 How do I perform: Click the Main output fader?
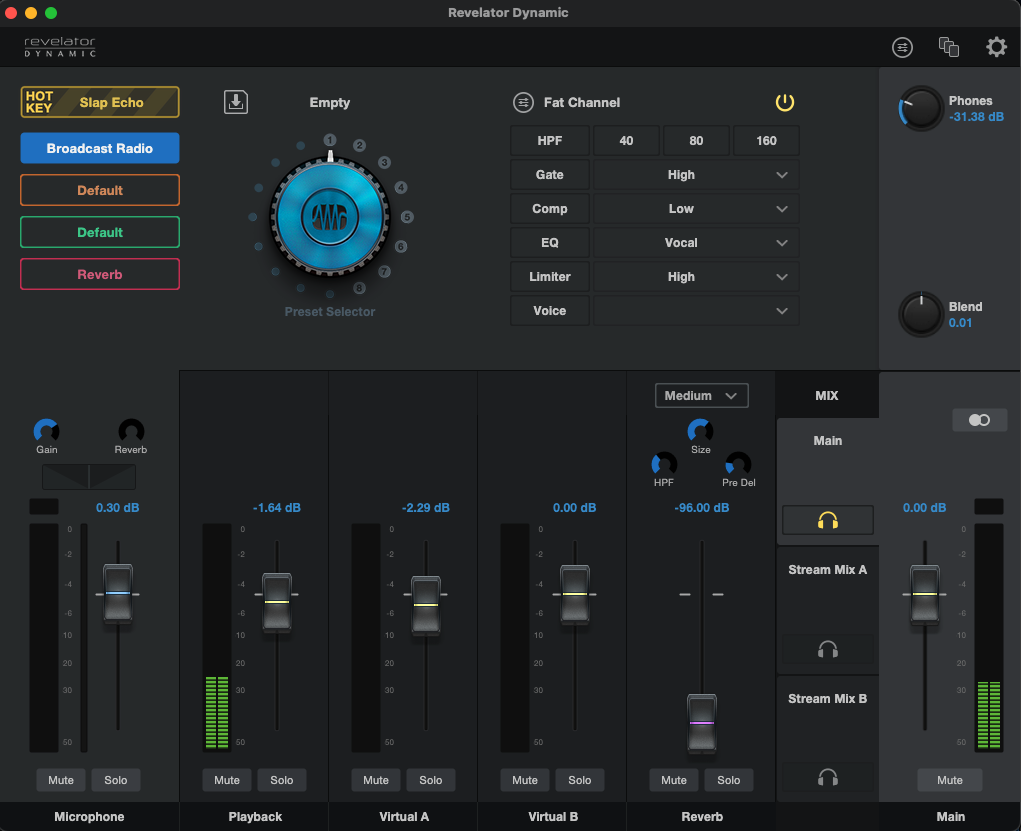[925, 594]
